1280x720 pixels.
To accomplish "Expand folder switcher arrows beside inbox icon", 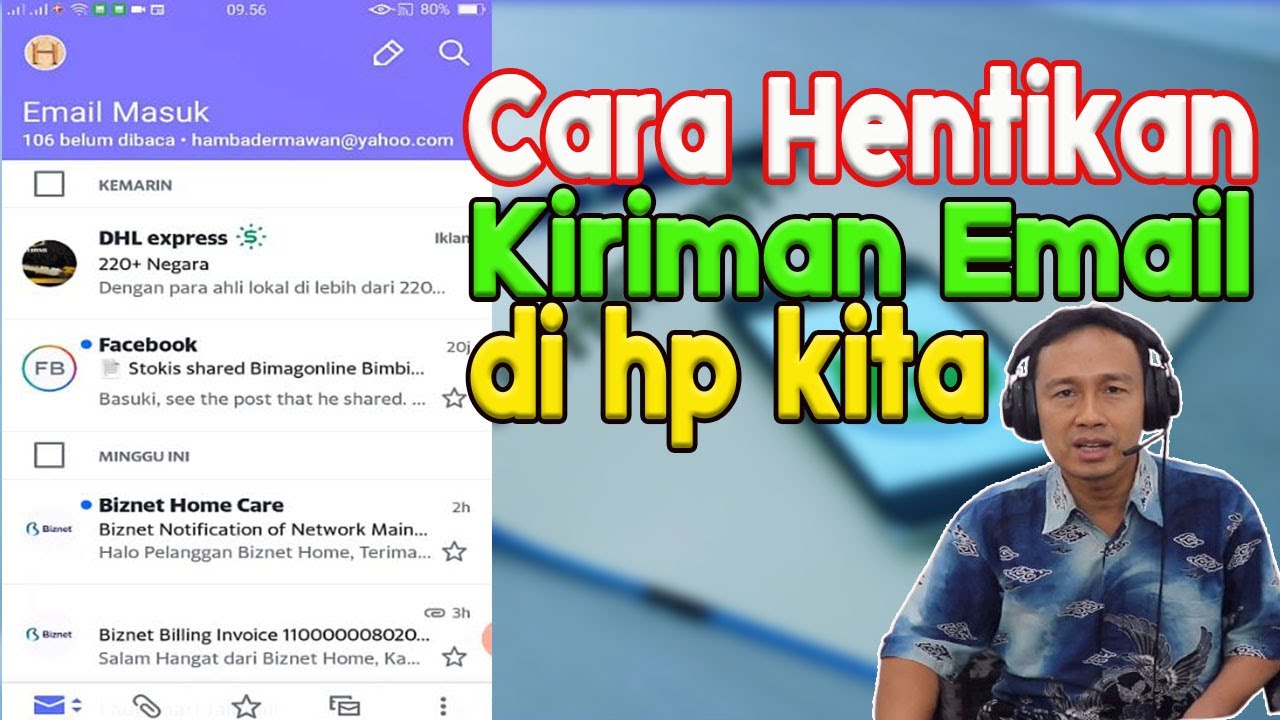I will [76, 706].
